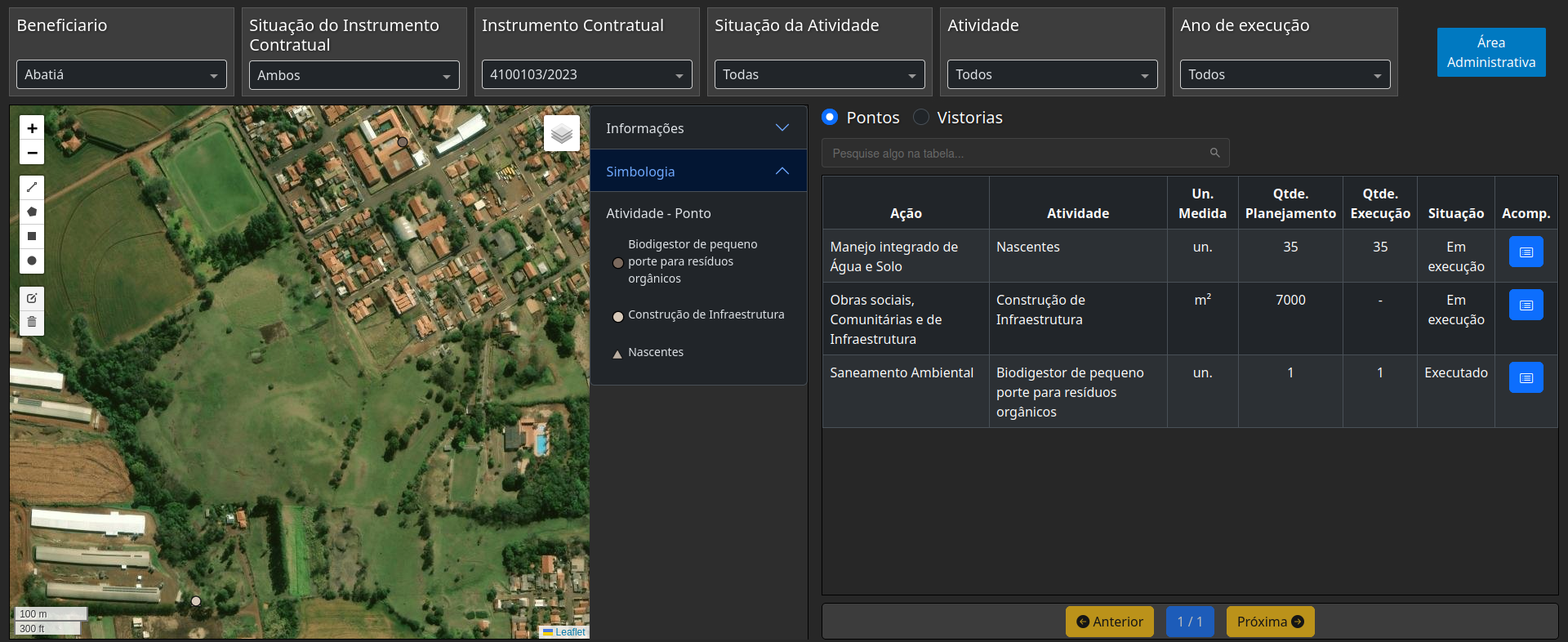1568x642 pixels.
Task: Click the Área Administrativa button
Action: tap(1491, 52)
